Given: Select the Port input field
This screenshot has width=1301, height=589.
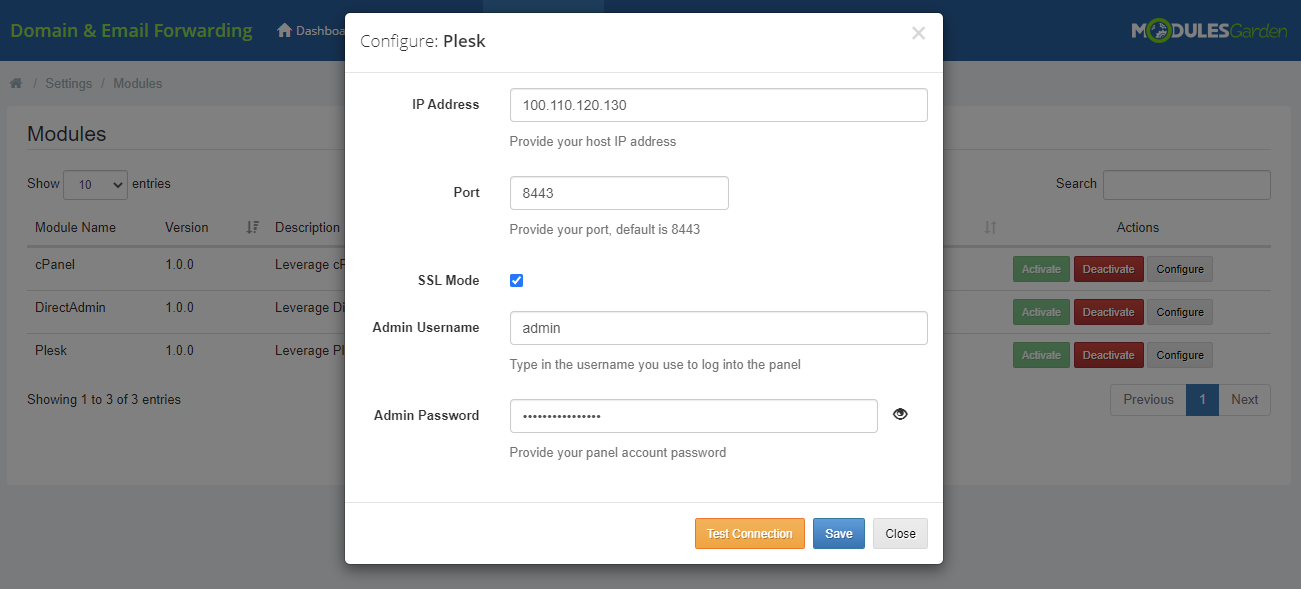Looking at the screenshot, I should (x=619, y=192).
